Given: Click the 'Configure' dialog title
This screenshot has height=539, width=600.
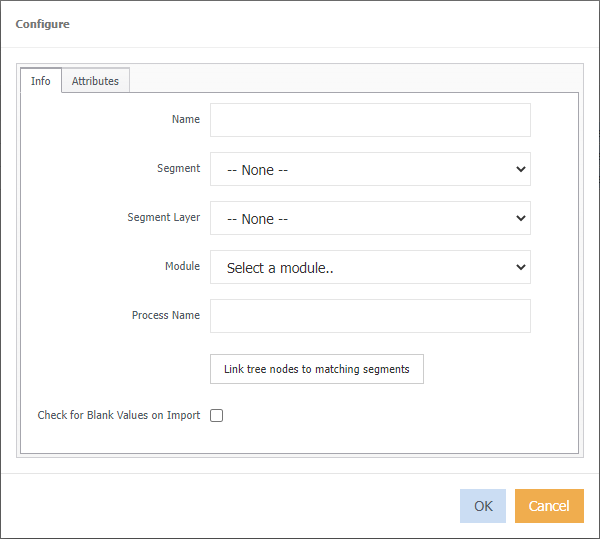Looking at the screenshot, I should (42, 23).
